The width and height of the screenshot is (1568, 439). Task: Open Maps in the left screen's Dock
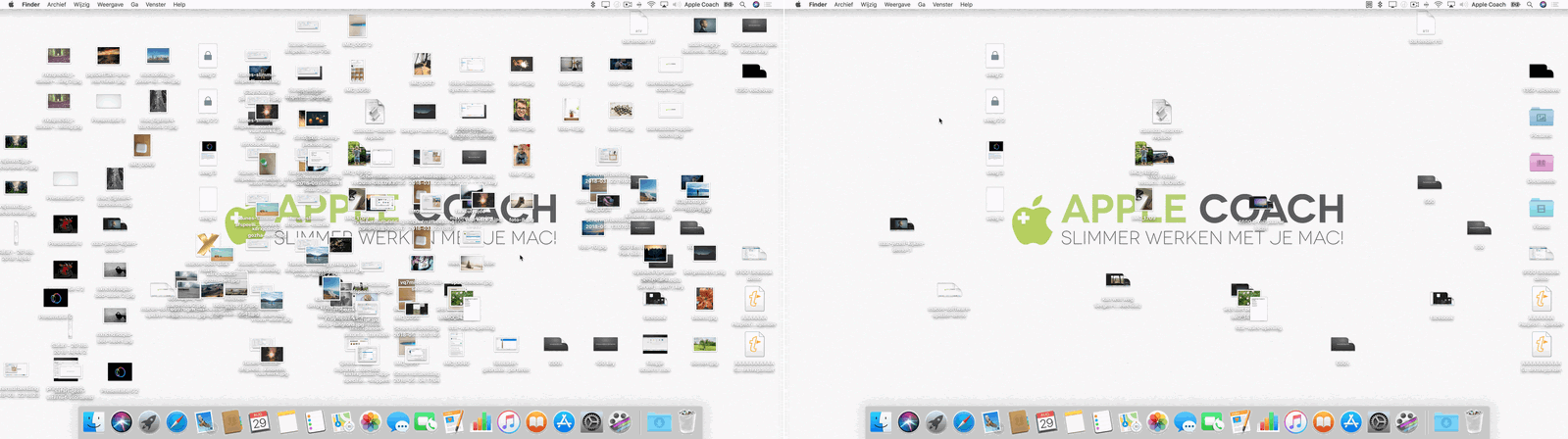342,422
